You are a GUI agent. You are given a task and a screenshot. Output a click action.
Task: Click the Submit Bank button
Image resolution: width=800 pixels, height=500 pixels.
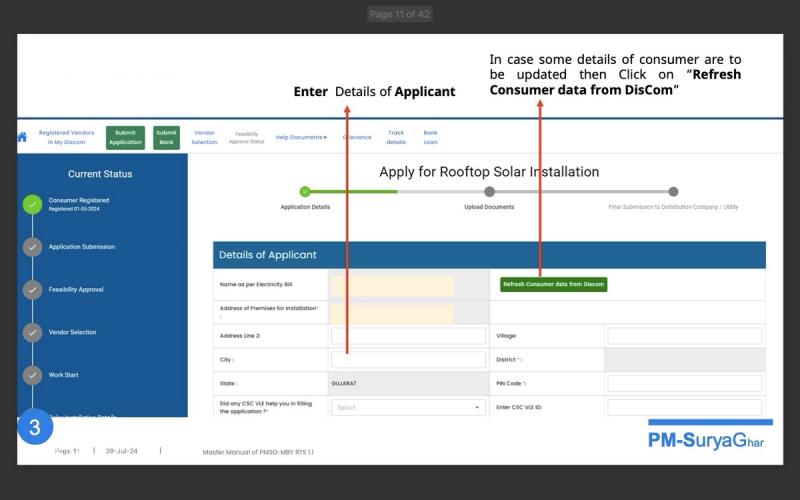[x=166, y=138]
